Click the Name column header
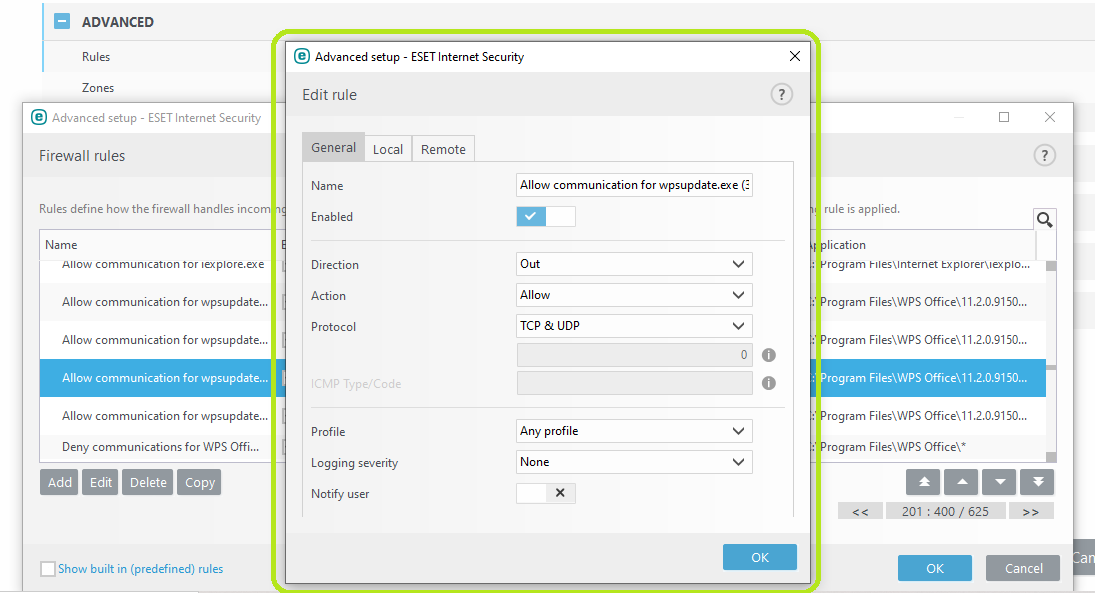Image resolution: width=1095 pixels, height=593 pixels. point(61,244)
